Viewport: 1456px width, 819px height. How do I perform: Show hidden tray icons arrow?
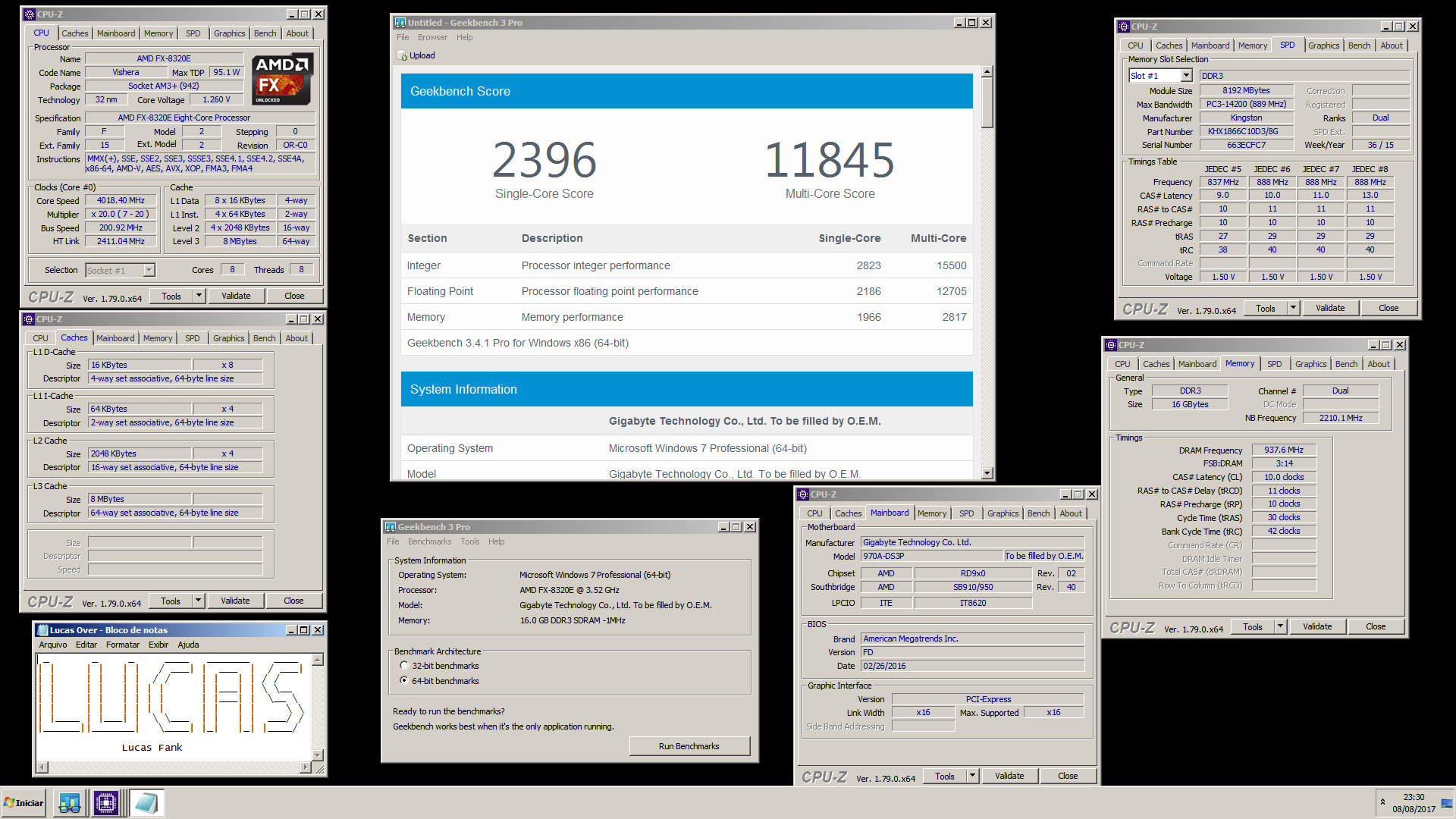[1382, 802]
